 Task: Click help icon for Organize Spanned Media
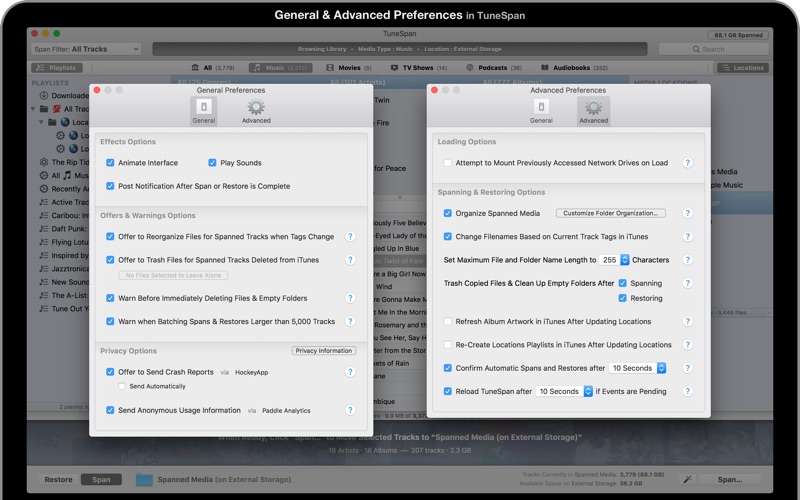tap(687, 213)
